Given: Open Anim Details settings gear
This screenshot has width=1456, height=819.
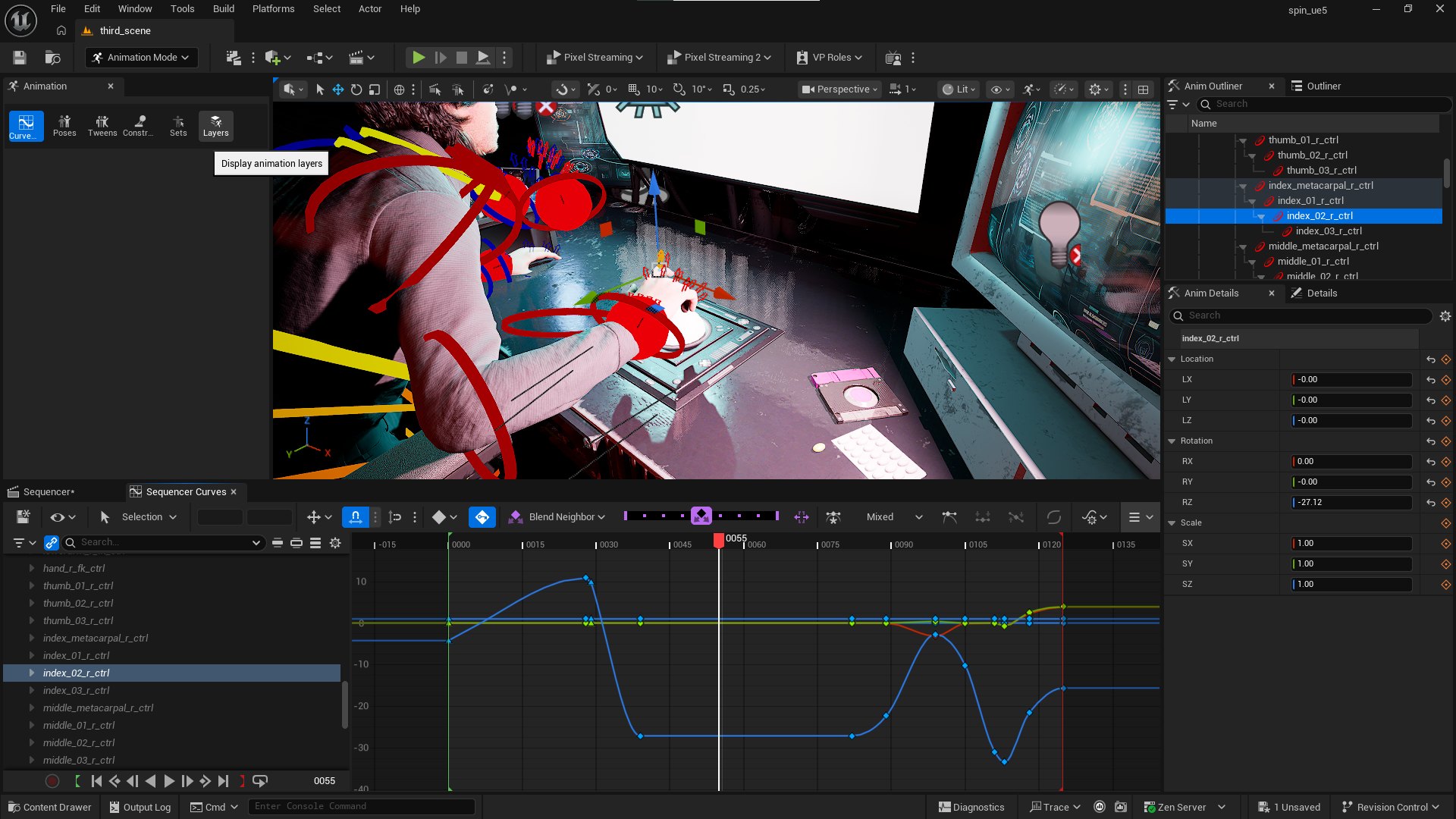Looking at the screenshot, I should (1445, 316).
